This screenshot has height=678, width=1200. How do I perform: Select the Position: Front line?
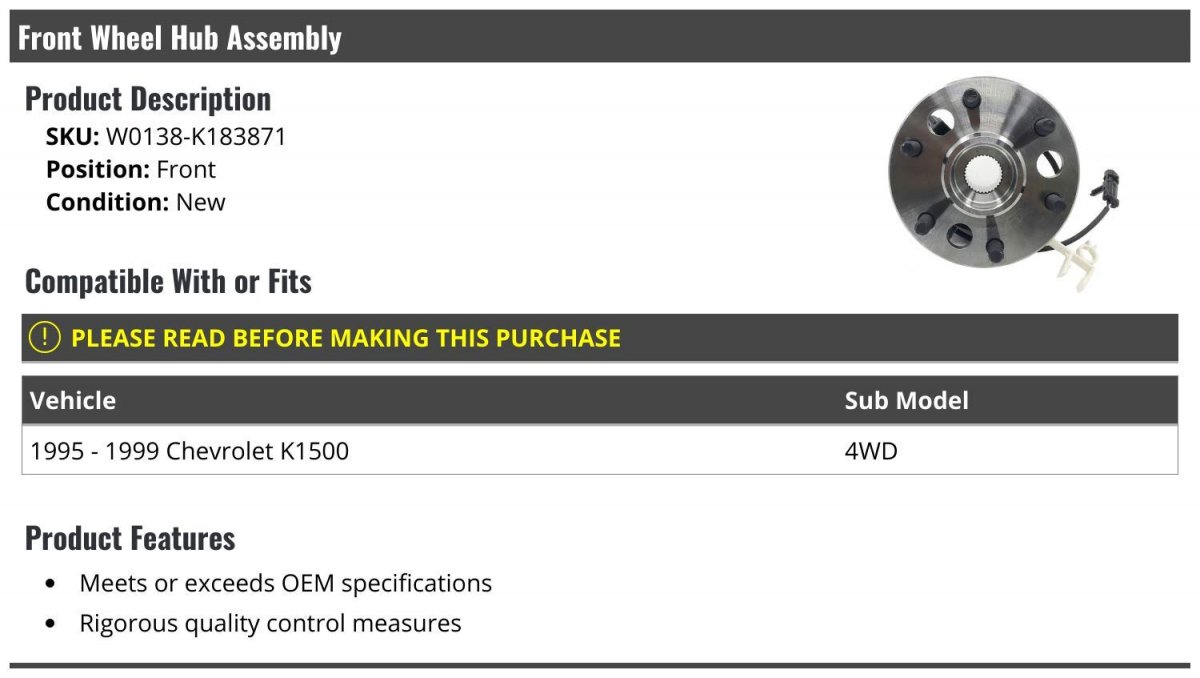point(131,169)
